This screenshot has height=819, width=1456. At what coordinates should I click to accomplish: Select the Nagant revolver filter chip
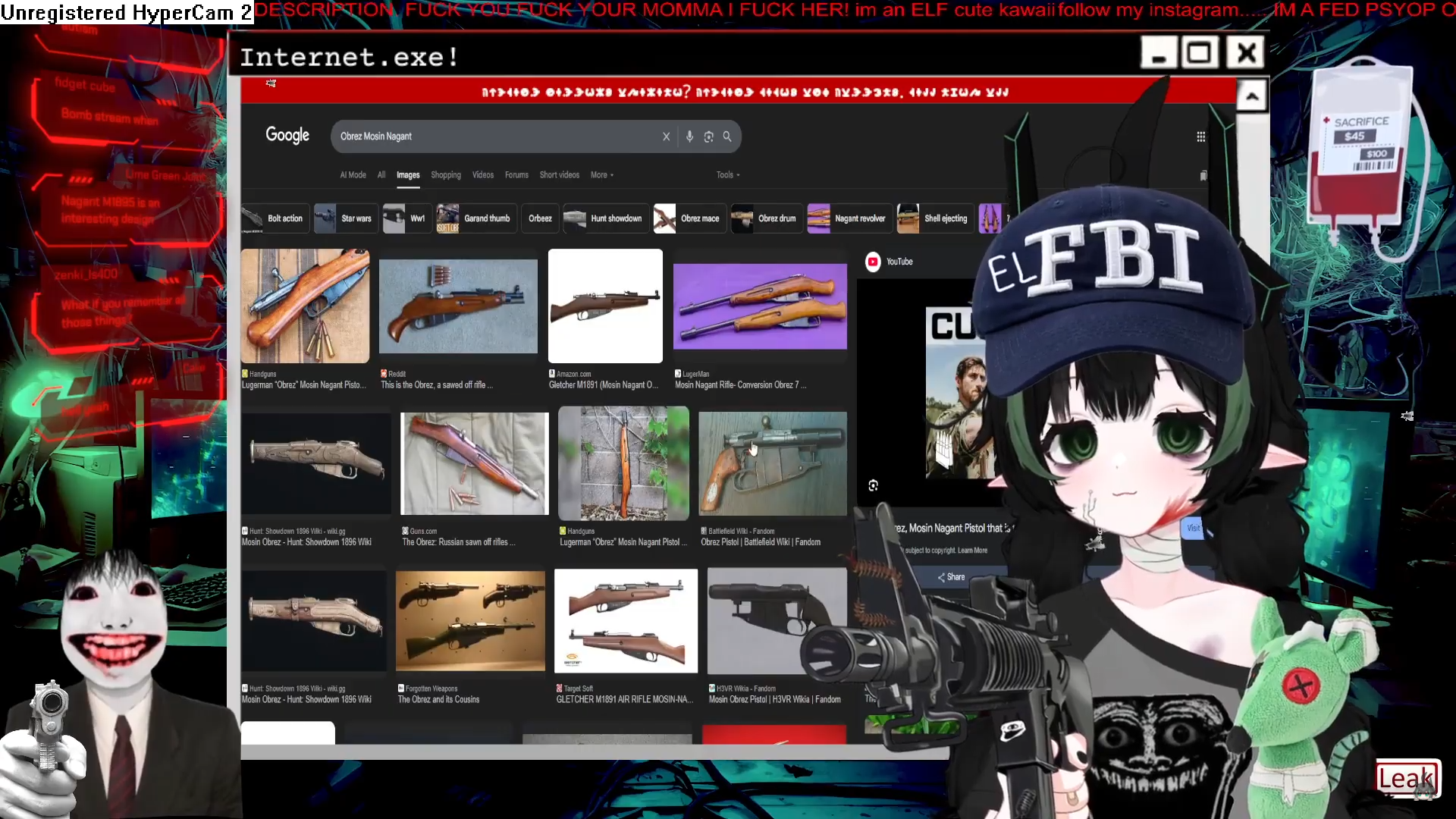848,218
